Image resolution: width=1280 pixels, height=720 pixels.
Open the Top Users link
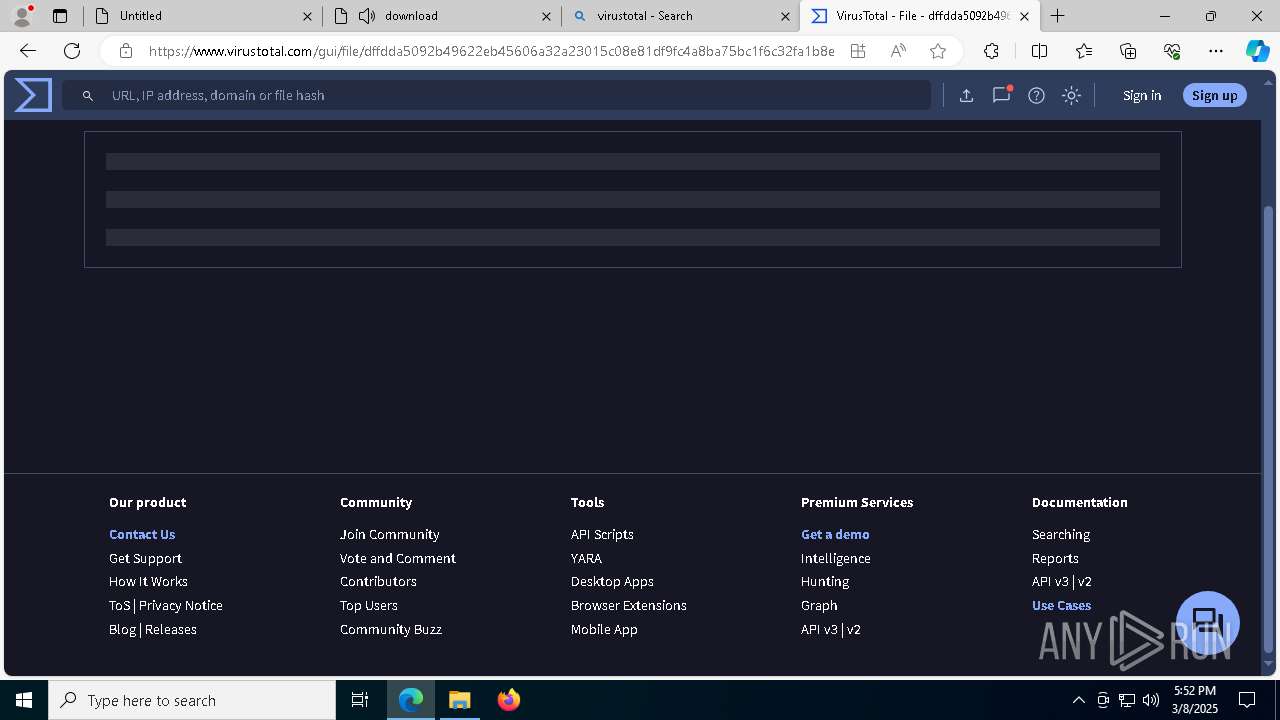369,606
